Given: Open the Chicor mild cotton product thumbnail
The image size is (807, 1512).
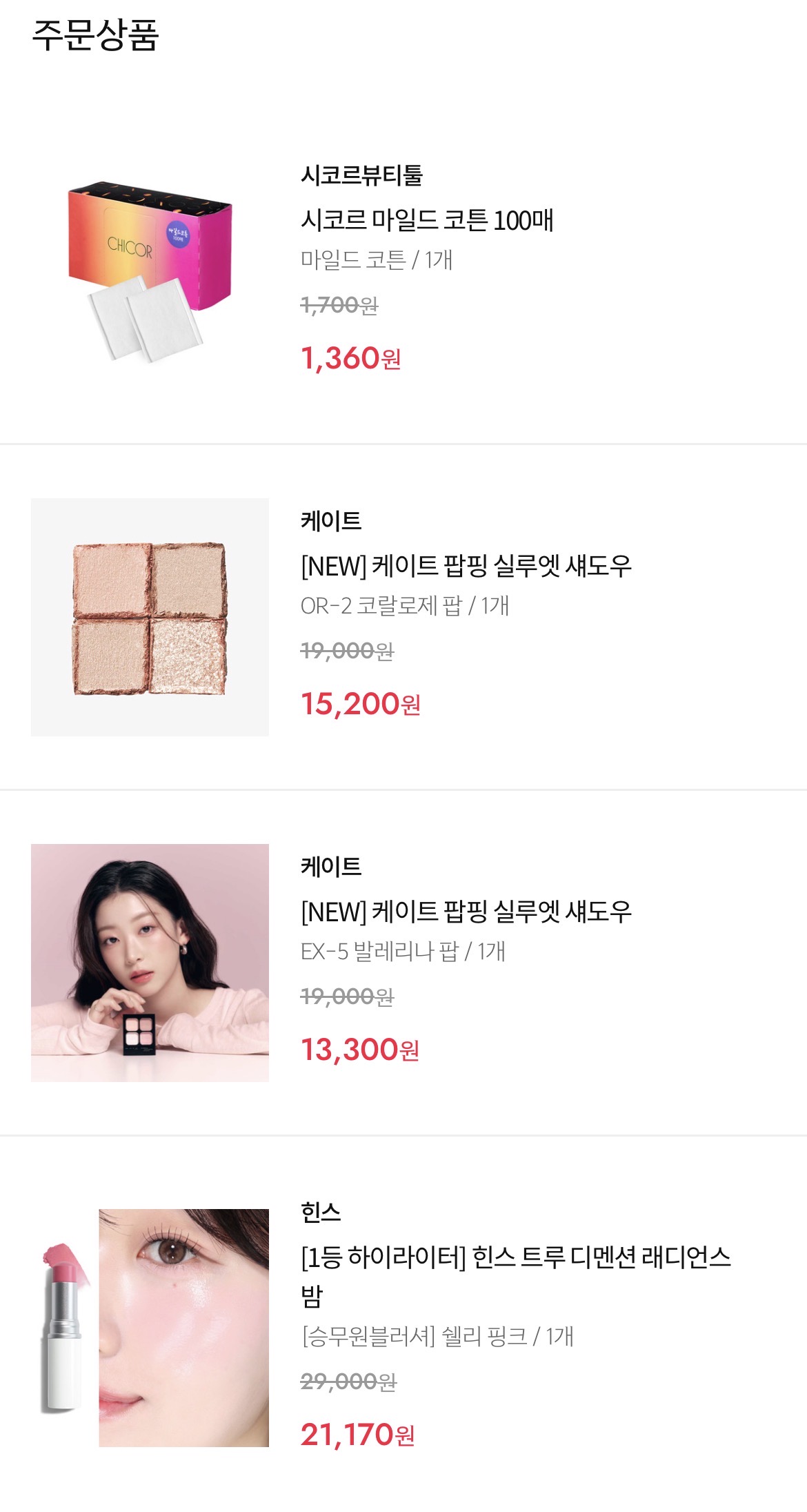Looking at the screenshot, I should click(150, 271).
